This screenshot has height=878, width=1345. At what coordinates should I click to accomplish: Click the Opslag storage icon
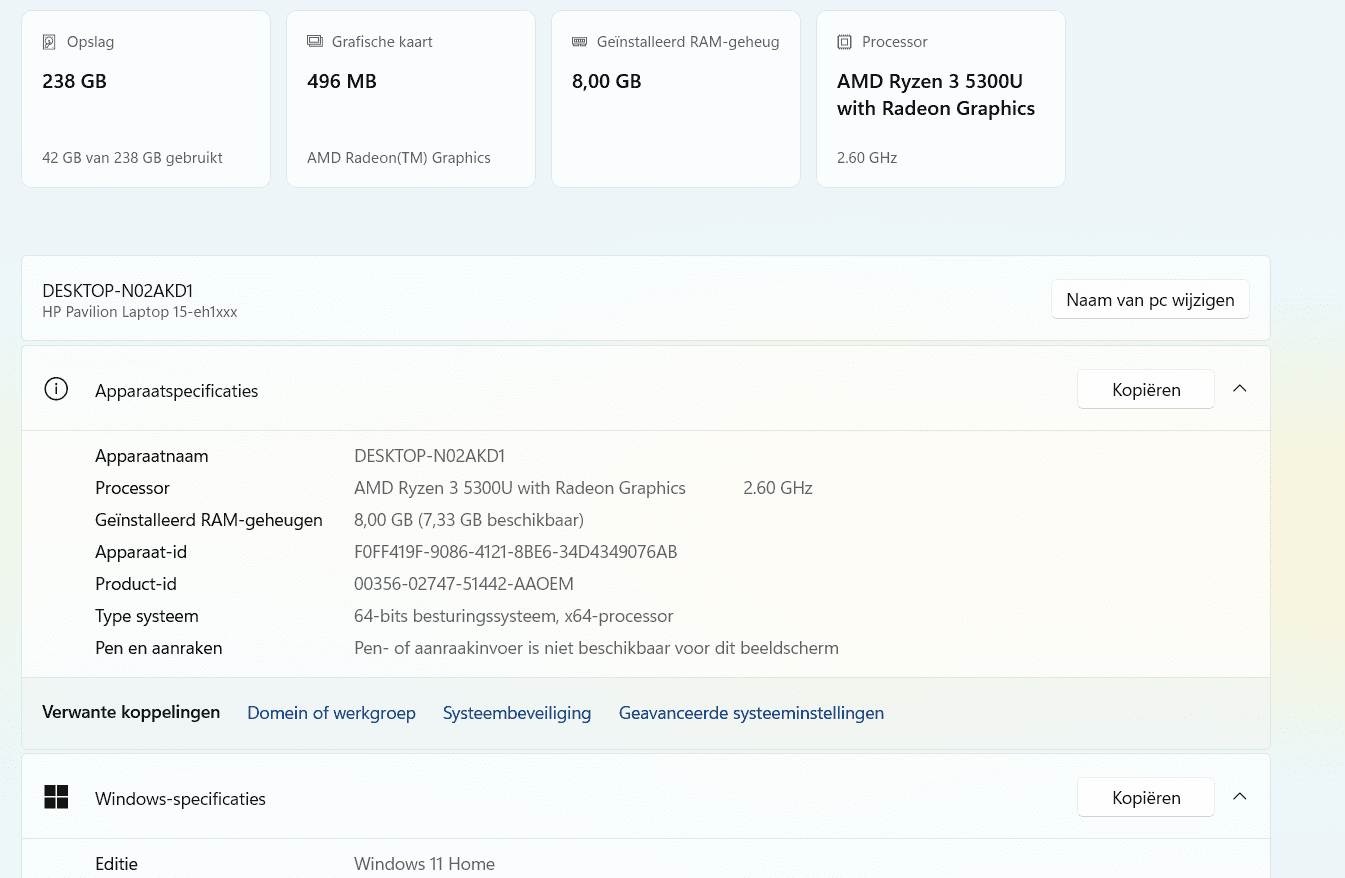[x=49, y=42]
